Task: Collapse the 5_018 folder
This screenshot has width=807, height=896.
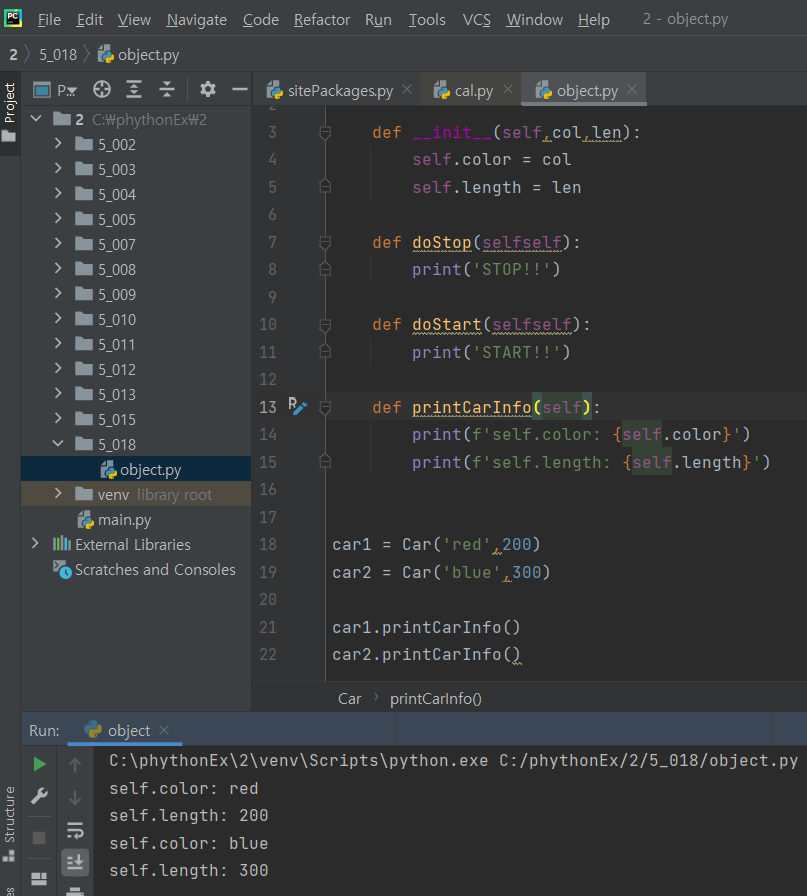Action: (x=58, y=443)
